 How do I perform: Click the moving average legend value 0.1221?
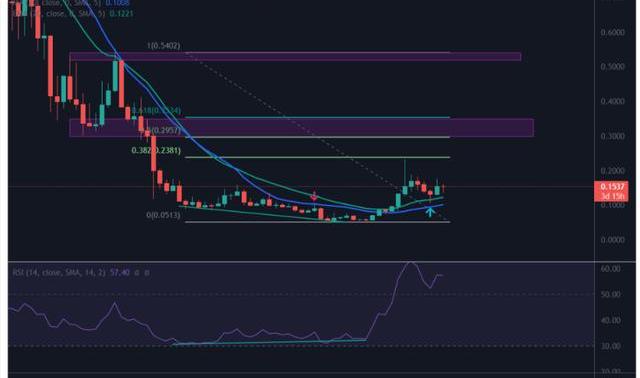pos(121,13)
